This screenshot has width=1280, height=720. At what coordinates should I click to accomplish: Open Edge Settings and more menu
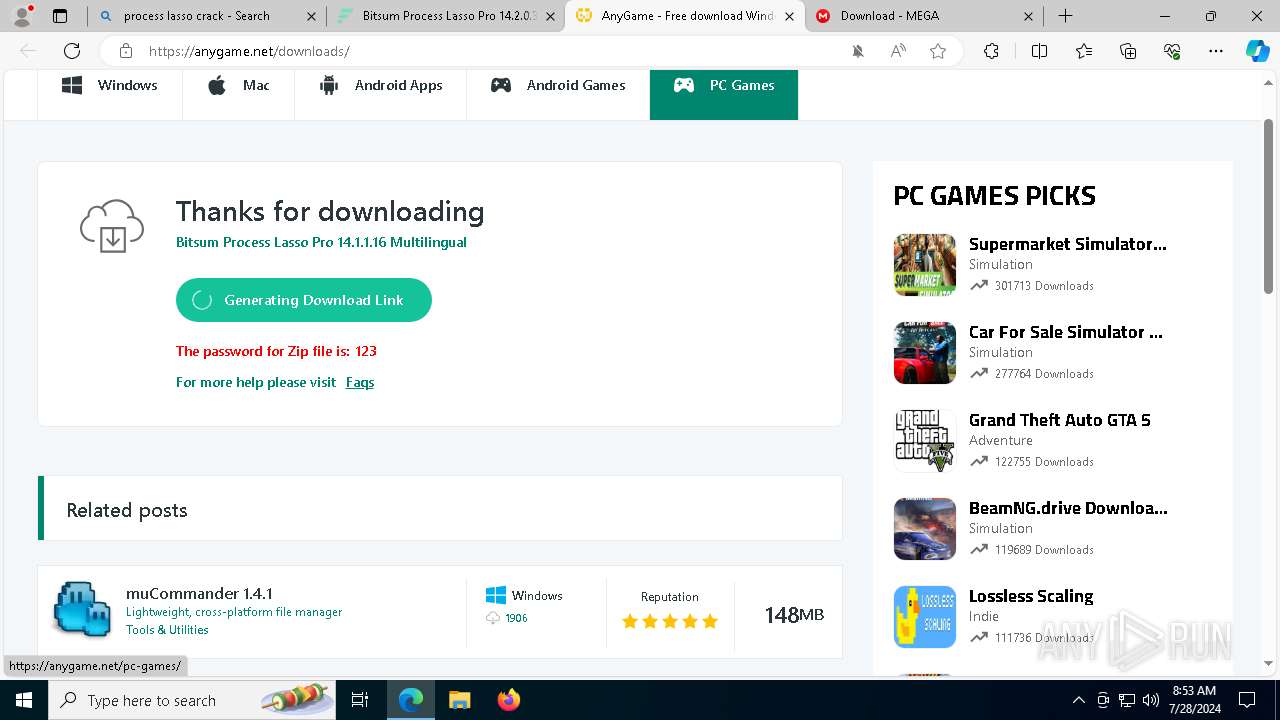(x=1216, y=51)
